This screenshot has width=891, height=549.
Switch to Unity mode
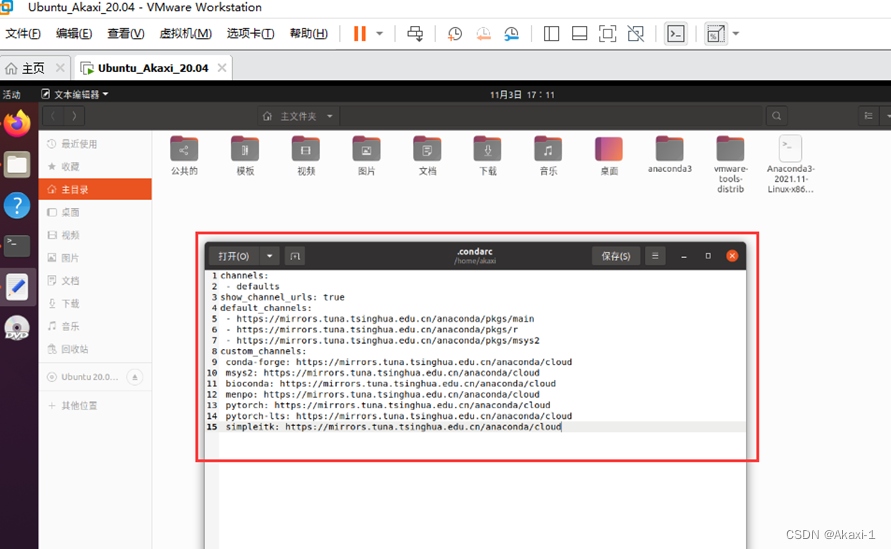(636, 34)
